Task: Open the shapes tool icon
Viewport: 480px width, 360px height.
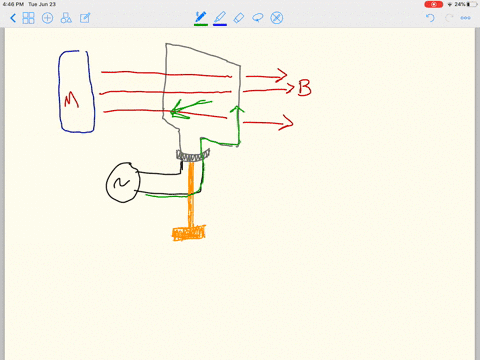Action: point(66,18)
